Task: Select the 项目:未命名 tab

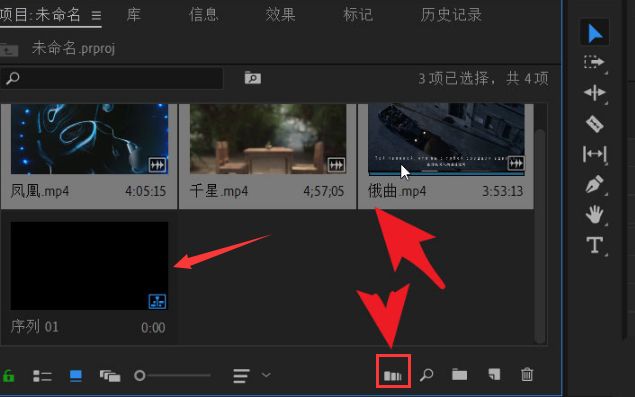Action: click(x=40, y=15)
